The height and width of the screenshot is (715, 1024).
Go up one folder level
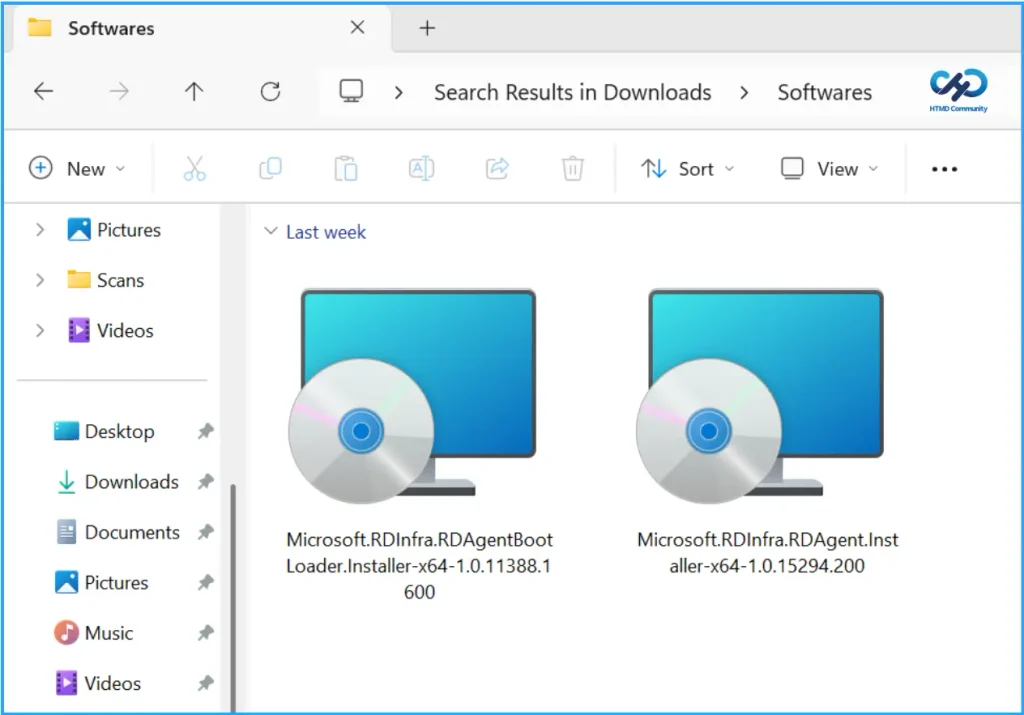[x=194, y=91]
